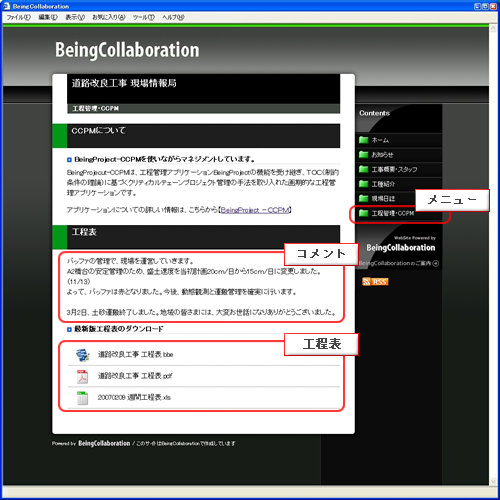
Task: Open the 現場日誌 sidebar link
Action: [x=383, y=199]
